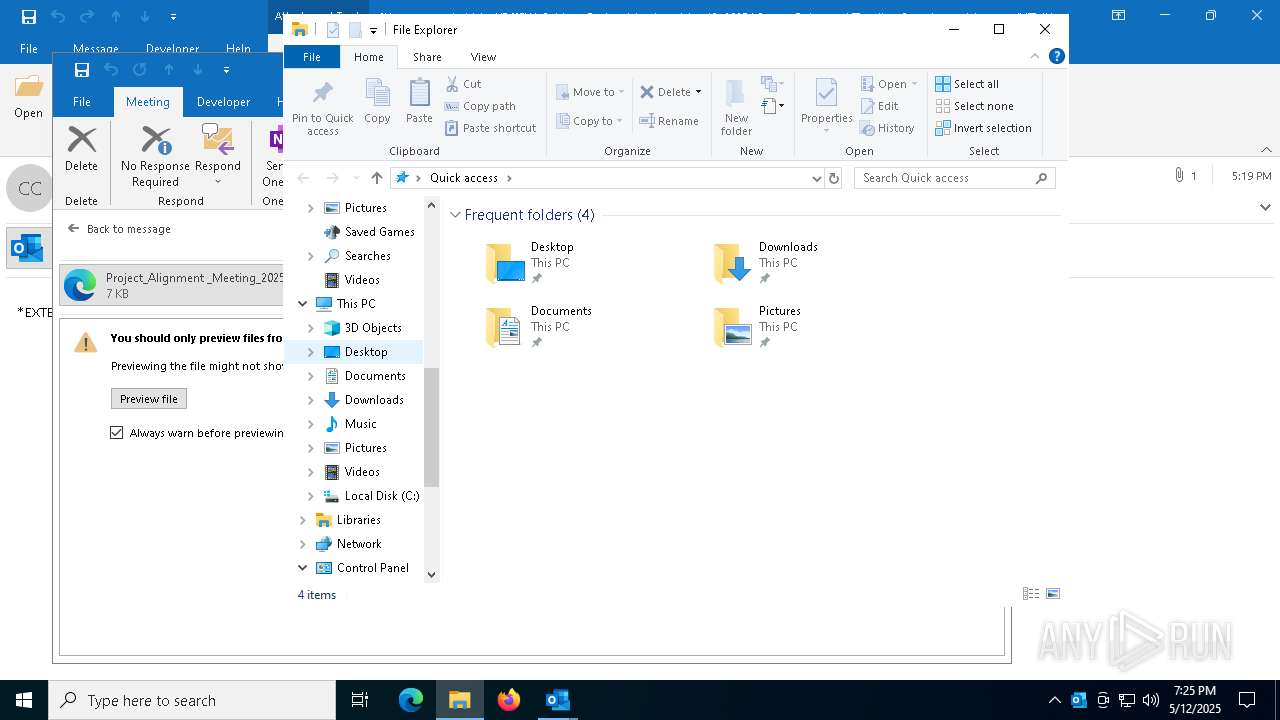Collapse the File Explorer ribbon chevron

(1035, 57)
